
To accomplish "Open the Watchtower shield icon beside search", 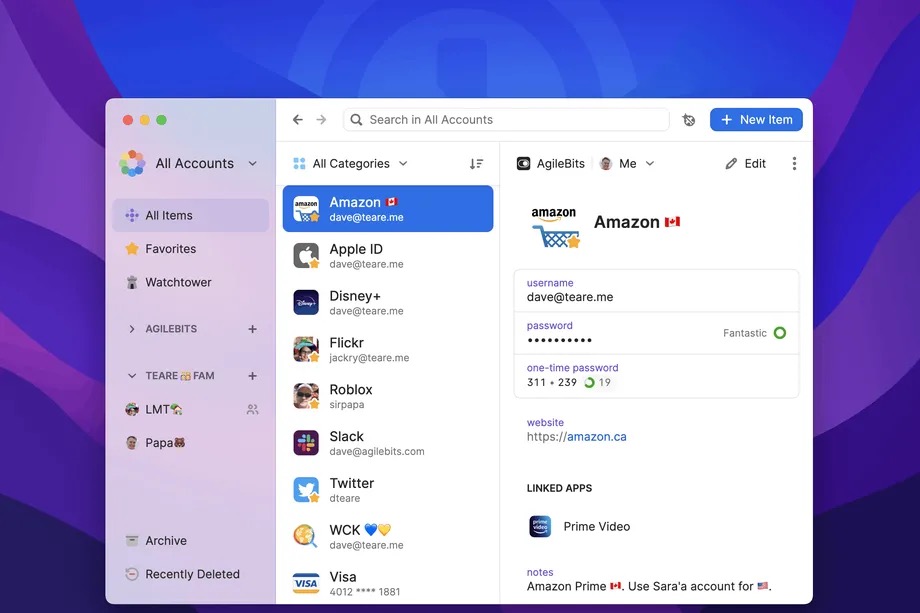I will [x=689, y=120].
